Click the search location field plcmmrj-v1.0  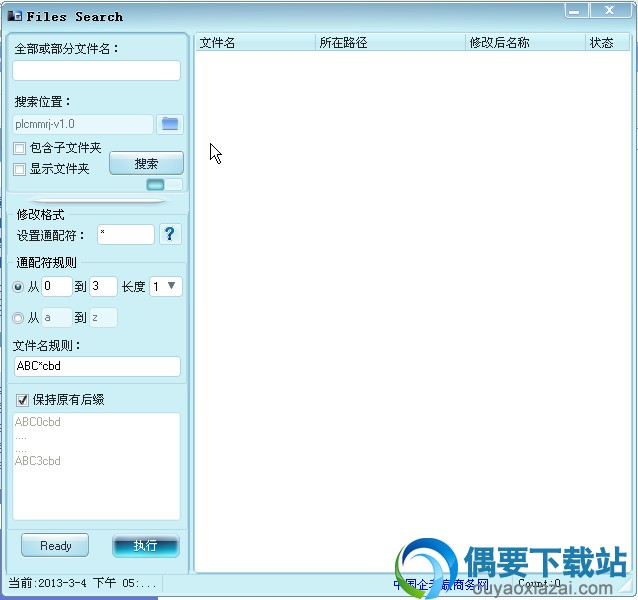point(83,124)
